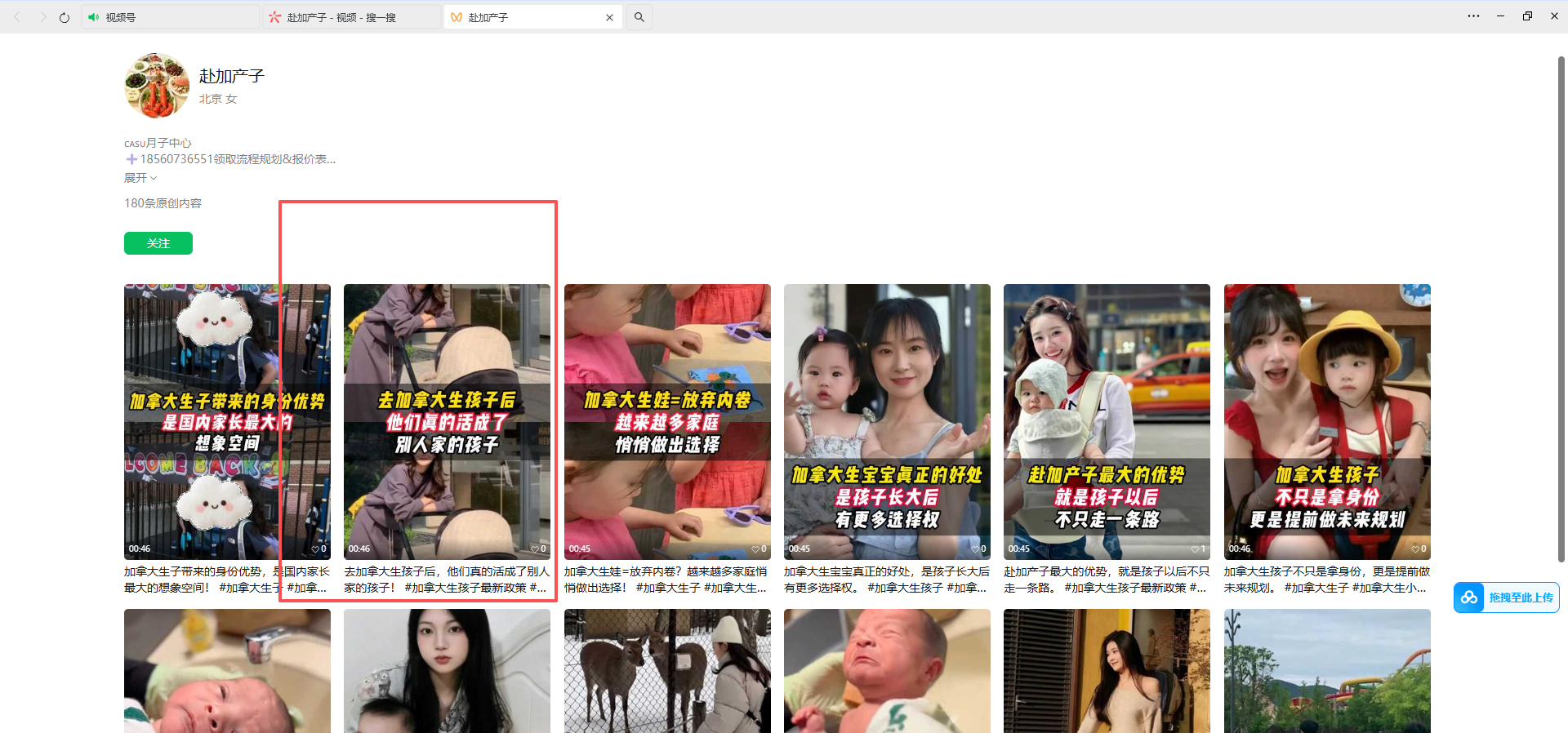Open video 赴加产子最大的优势 thumbnail
Viewport: 1568px width, 733px height.
(1107, 421)
